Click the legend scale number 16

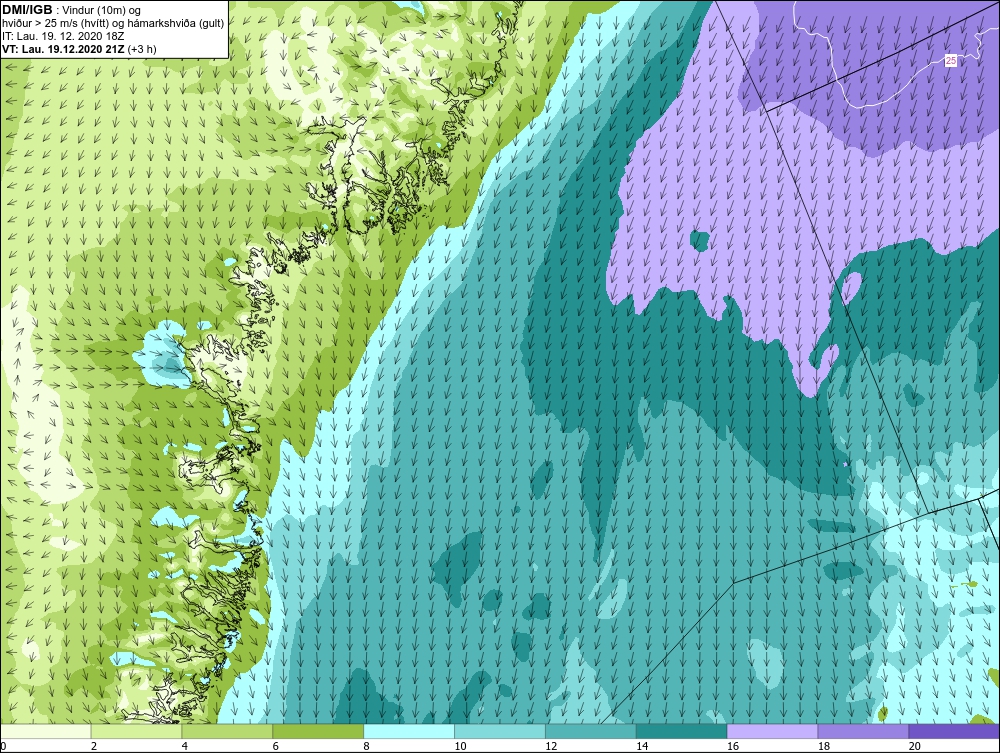coord(733,746)
